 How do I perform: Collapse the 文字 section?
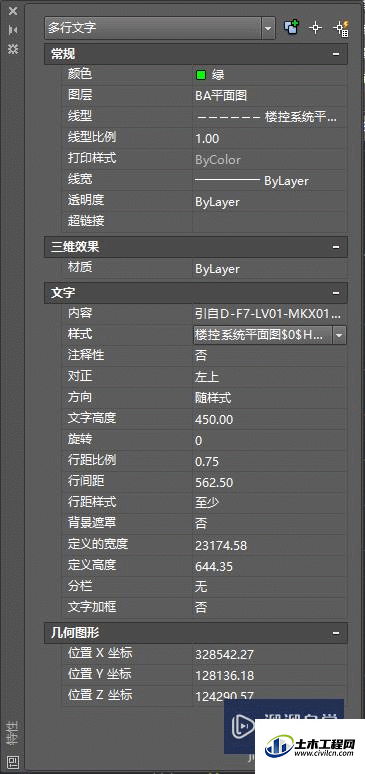(336, 293)
